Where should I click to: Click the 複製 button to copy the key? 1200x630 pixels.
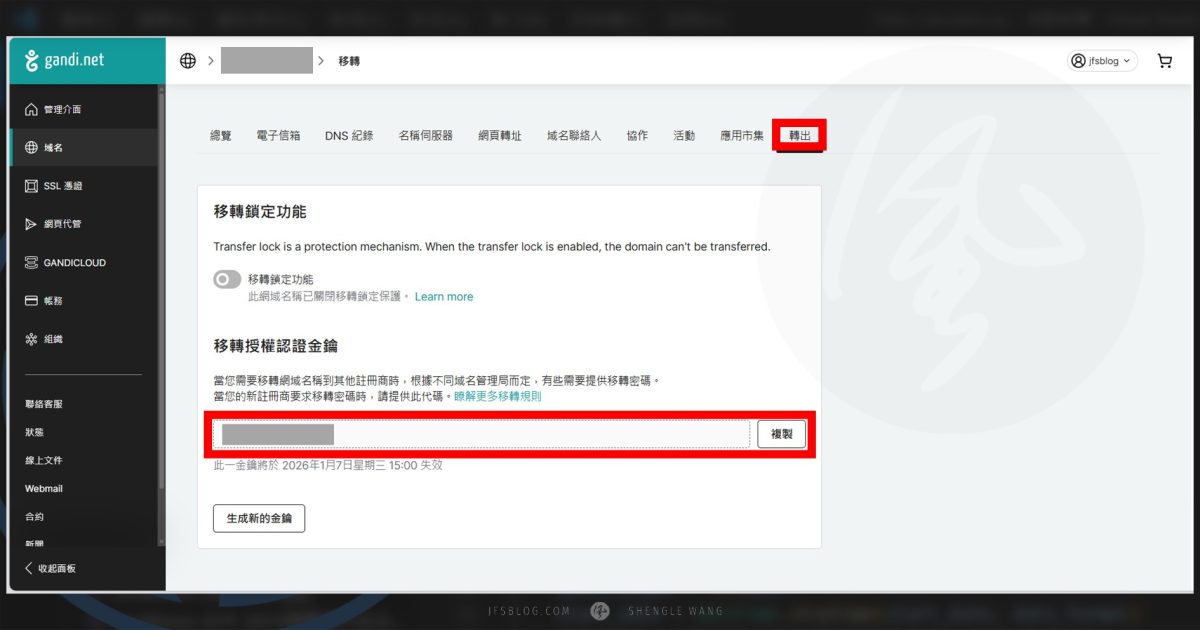[780, 433]
